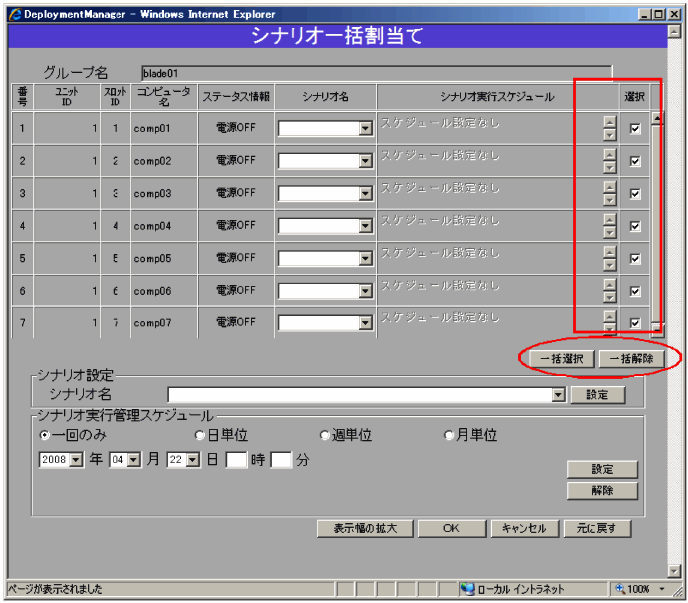Image resolution: width=688 pixels, height=603 pixels.
Task: Select the 一回のみ radio button
Action: pyautogui.click(x=44, y=435)
